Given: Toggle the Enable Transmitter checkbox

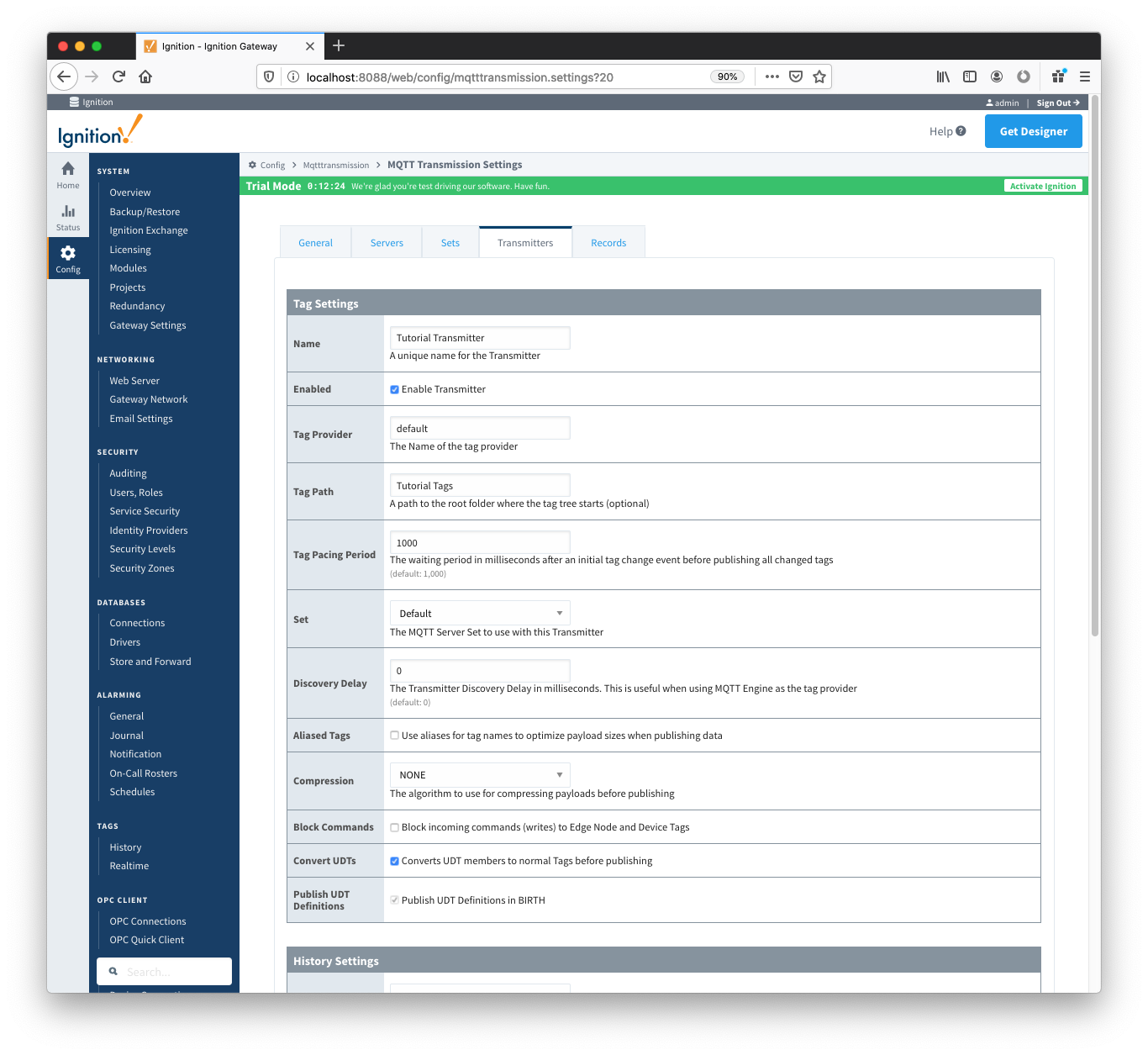Looking at the screenshot, I should pyautogui.click(x=394, y=389).
